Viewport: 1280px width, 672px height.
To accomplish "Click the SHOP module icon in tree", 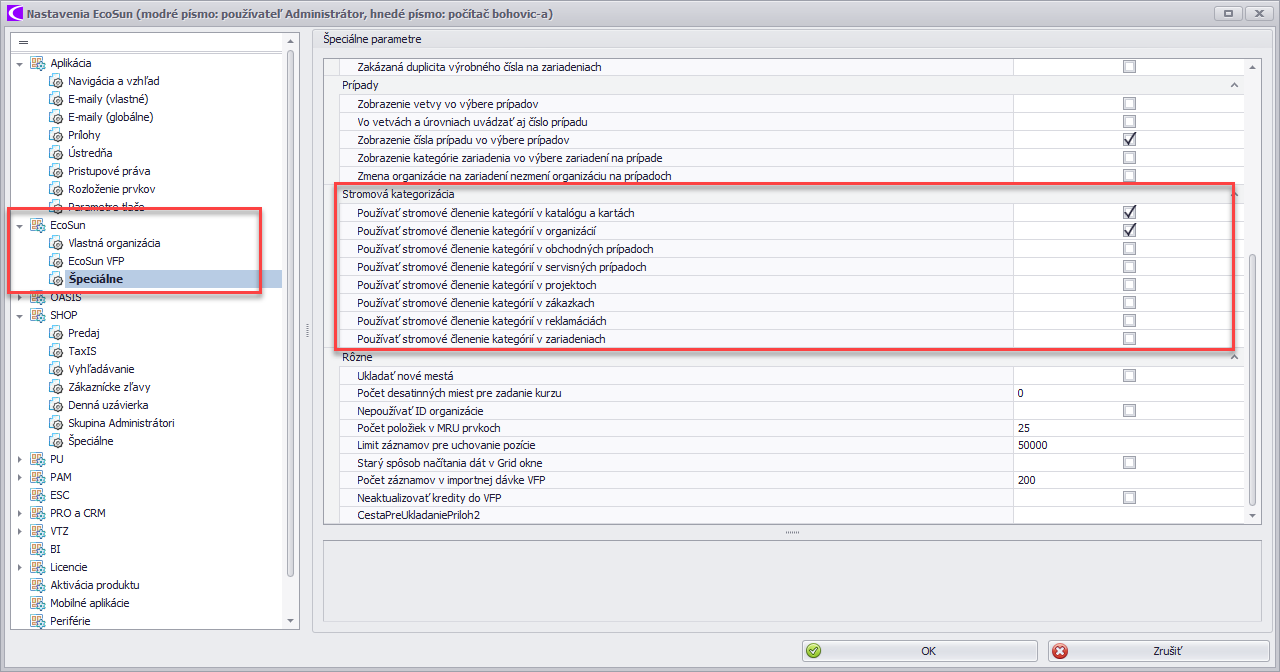I will [x=38, y=315].
